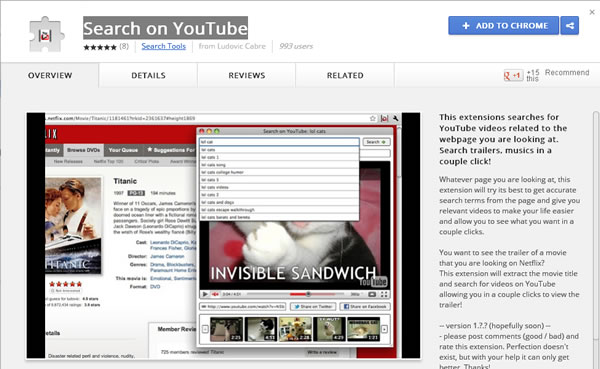This screenshot has height=369, width=600.
Task: Click the Browse DVDs Netflix tab
Action: coord(83,150)
